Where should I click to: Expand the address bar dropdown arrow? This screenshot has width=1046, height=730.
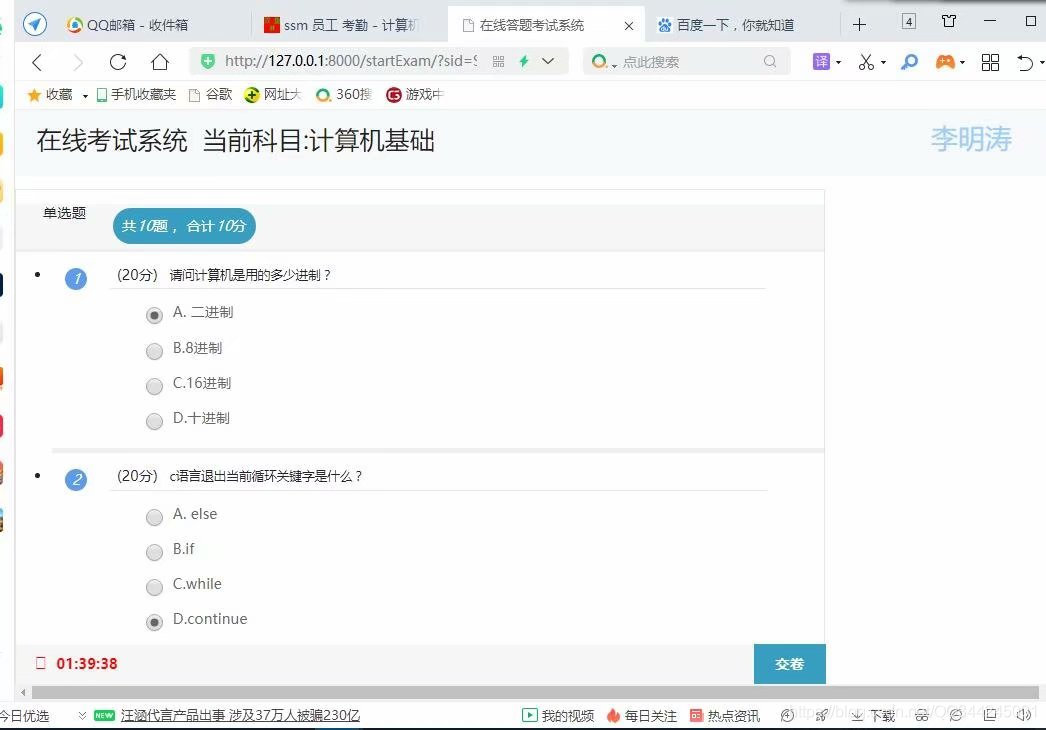point(548,61)
